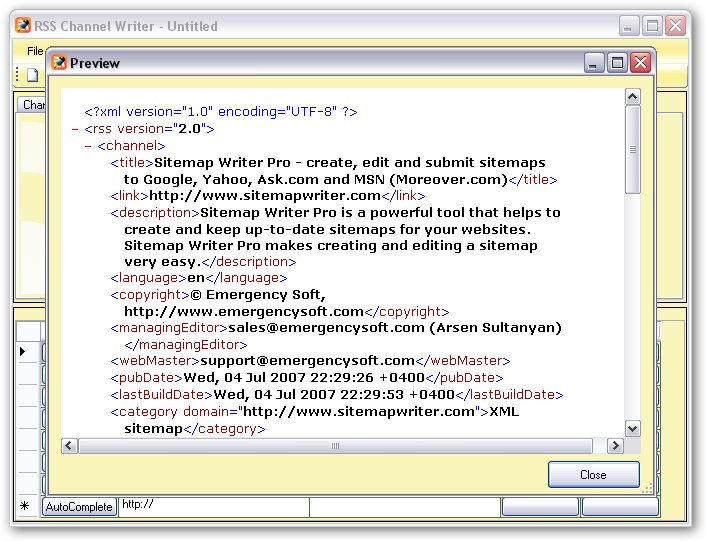Click the horizontal scrollbar left arrow
The width and height of the screenshot is (706, 541).
69,446
